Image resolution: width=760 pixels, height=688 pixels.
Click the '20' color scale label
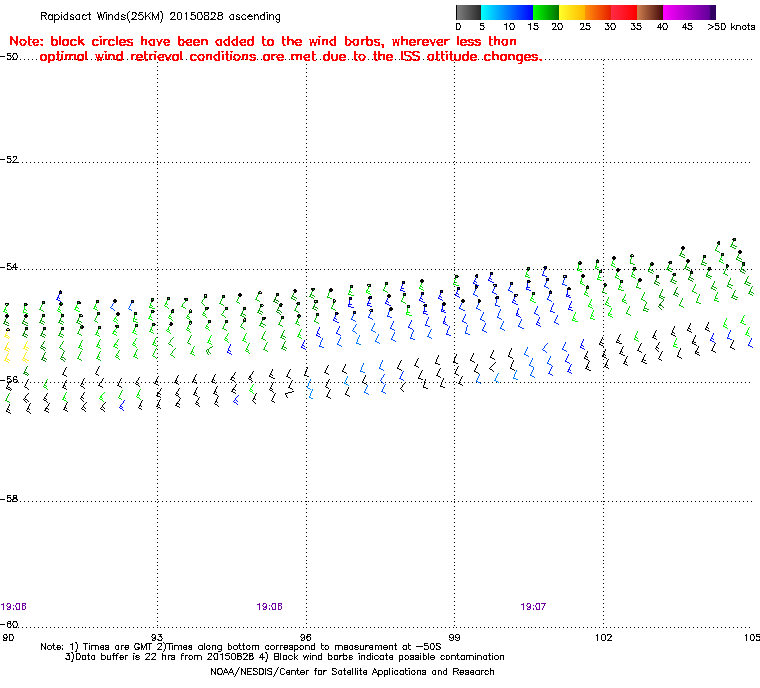(557, 27)
